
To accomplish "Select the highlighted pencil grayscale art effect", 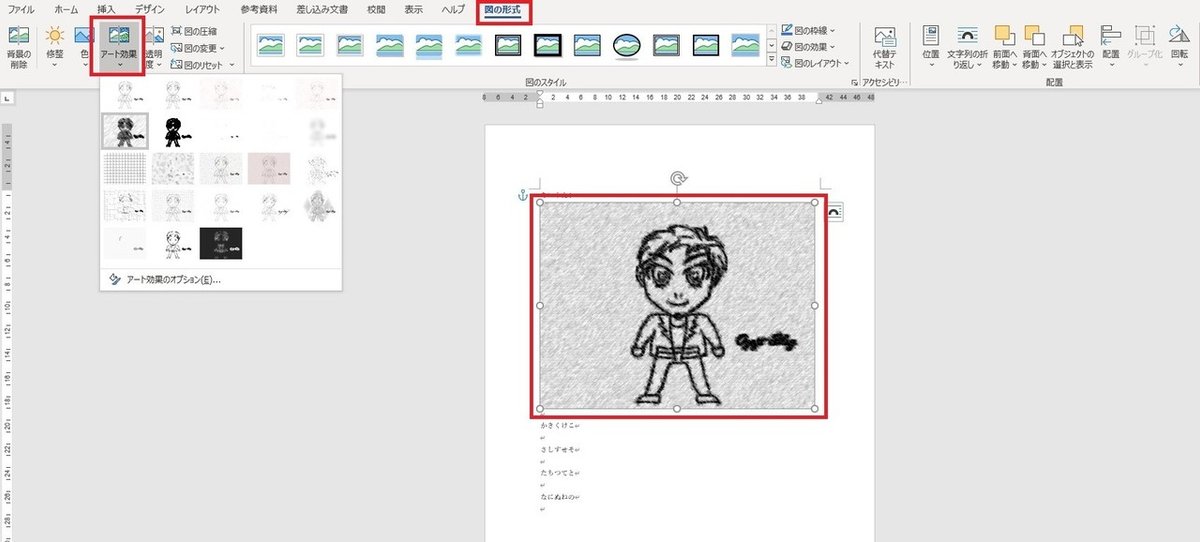I will point(125,131).
